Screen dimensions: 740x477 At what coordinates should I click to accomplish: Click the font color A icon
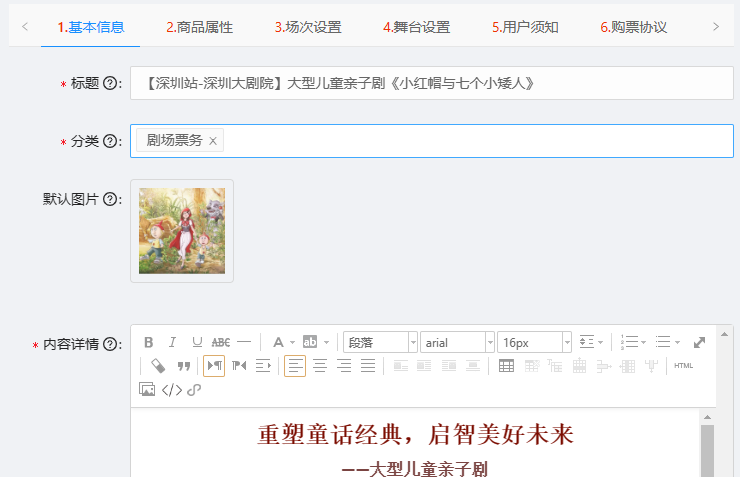278,342
